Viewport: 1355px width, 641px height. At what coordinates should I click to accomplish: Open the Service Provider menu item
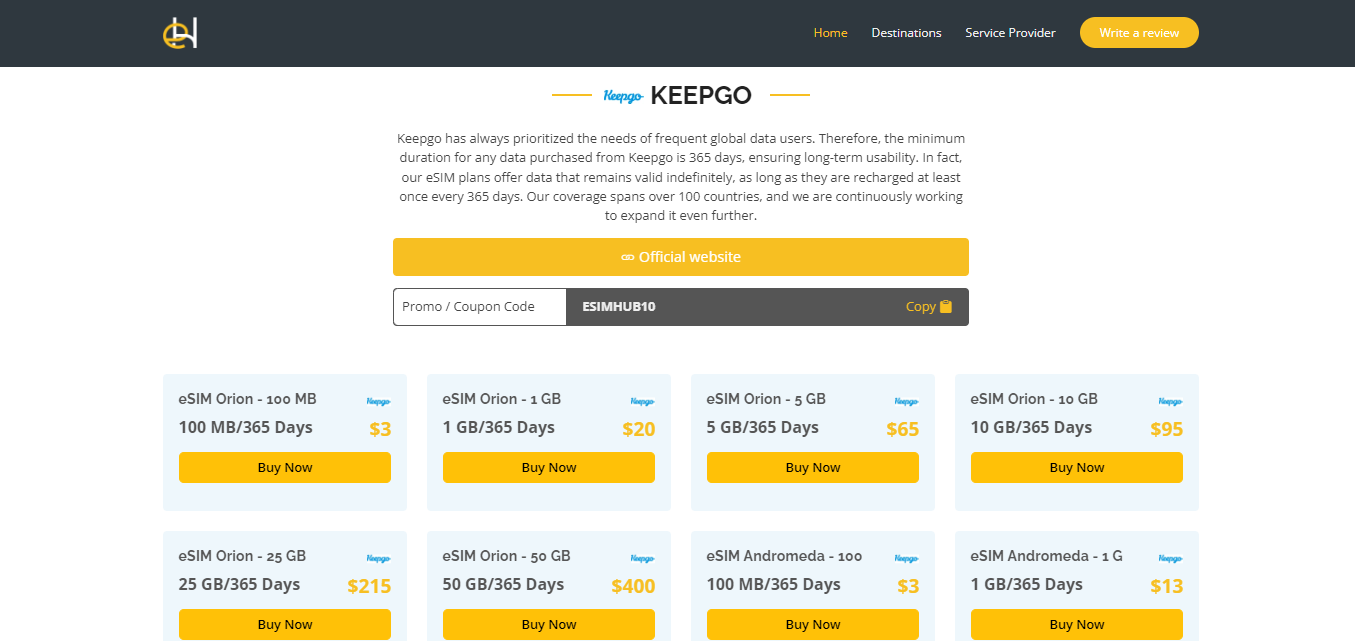1010,33
